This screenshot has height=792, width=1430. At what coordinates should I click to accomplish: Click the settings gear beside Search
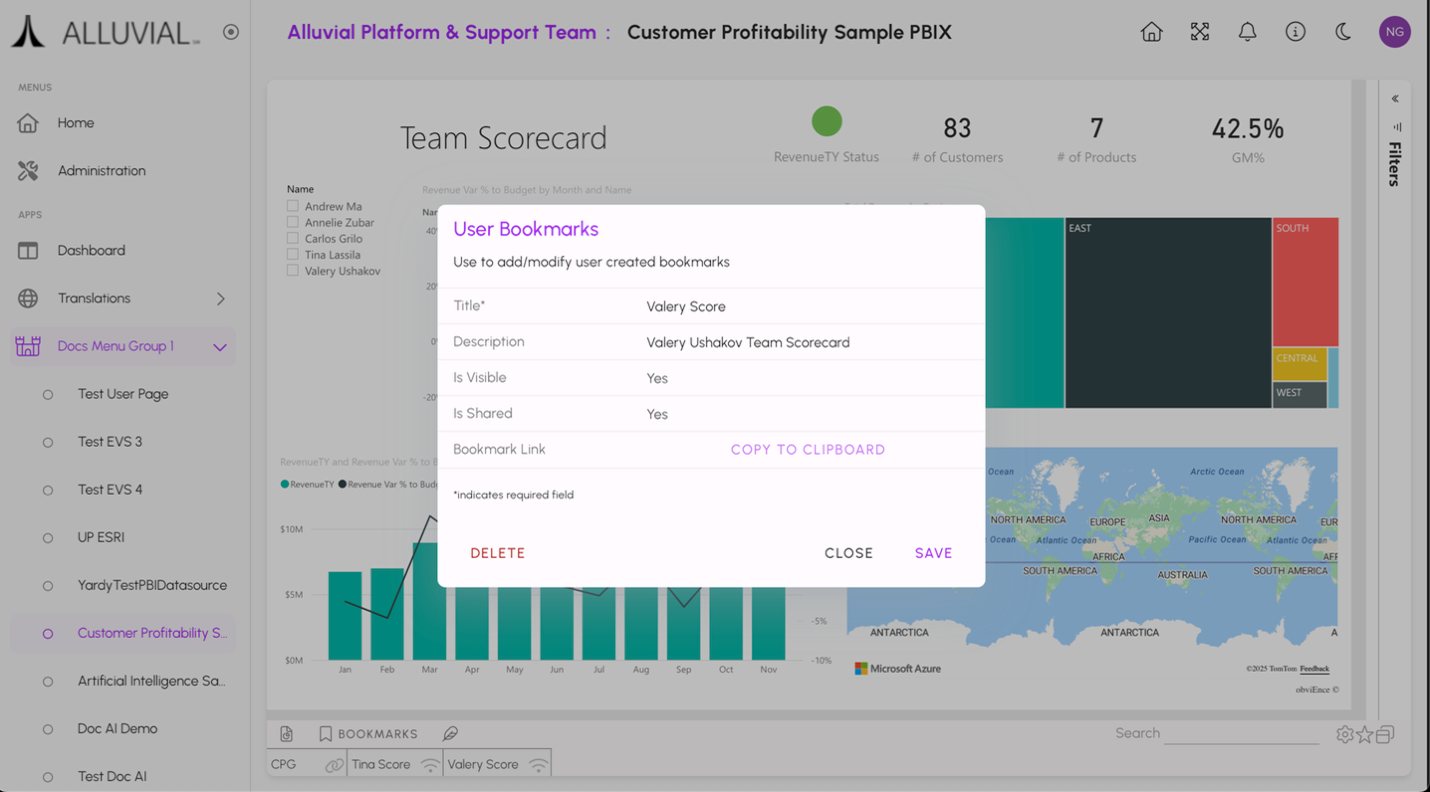click(x=1344, y=735)
